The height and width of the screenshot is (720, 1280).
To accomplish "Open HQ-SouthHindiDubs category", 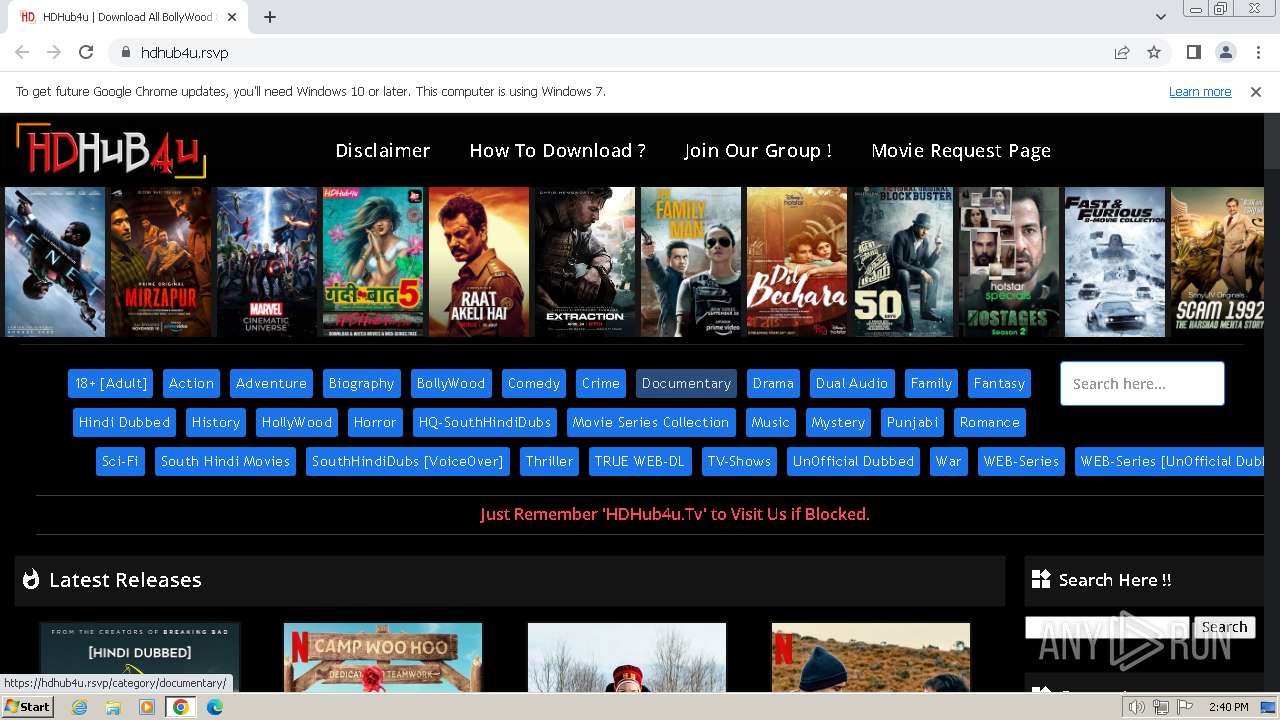I will [x=485, y=423].
